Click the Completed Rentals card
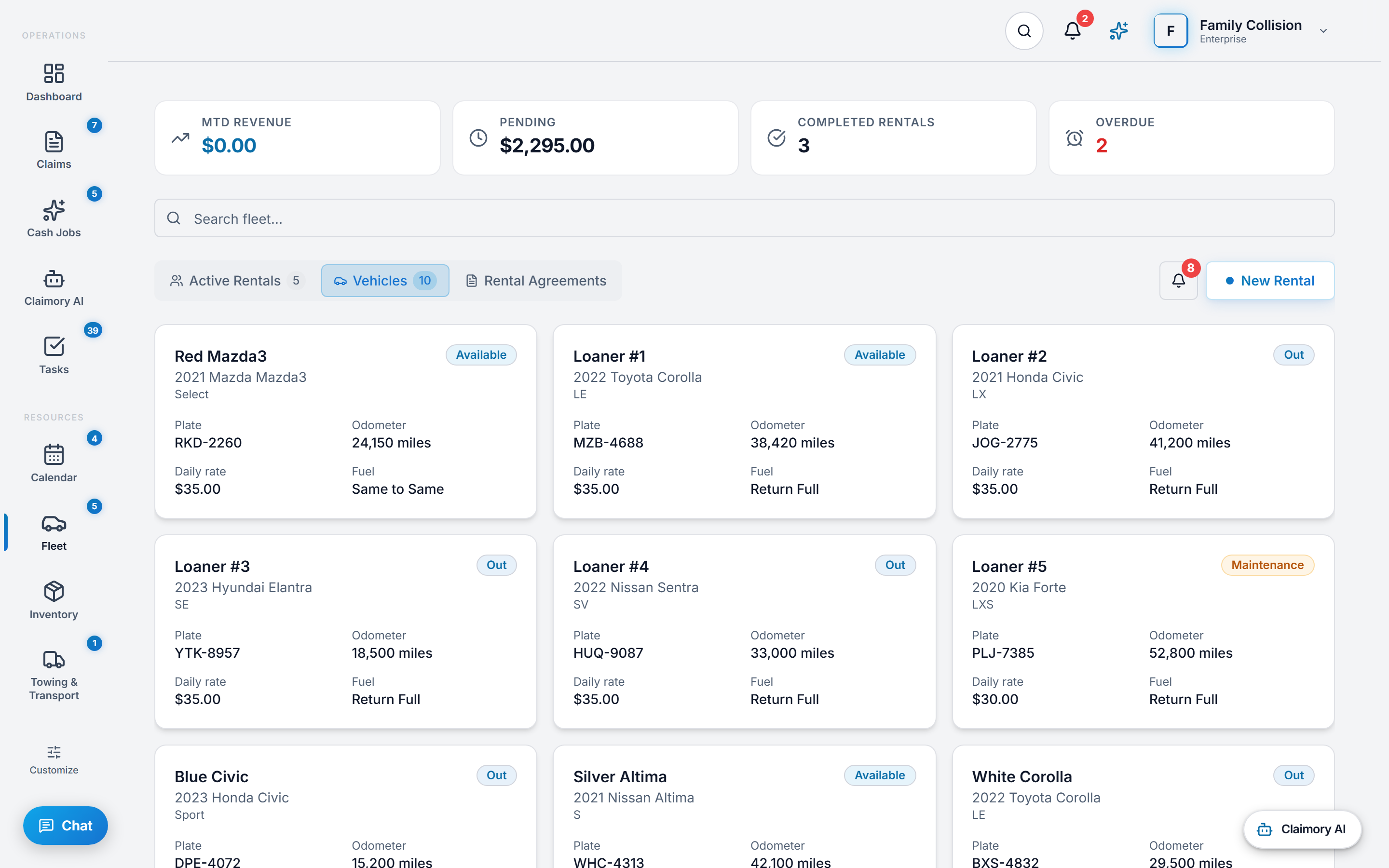Viewport: 1389px width, 868px height. (x=893, y=138)
